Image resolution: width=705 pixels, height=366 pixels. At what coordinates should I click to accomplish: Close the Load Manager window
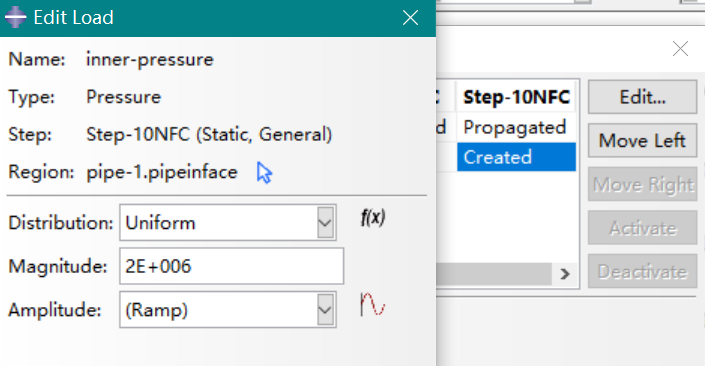click(x=680, y=49)
